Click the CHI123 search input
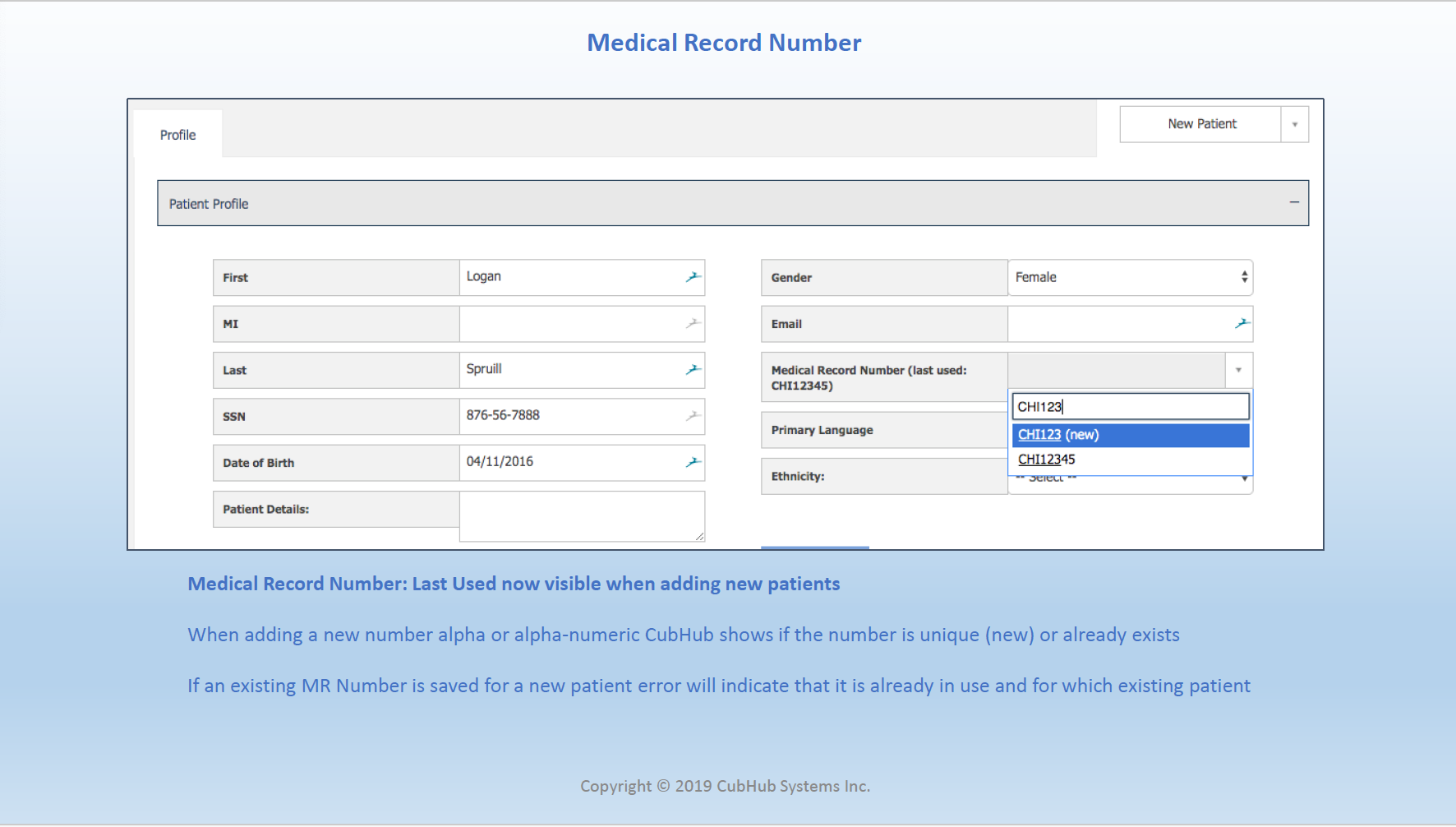The image size is (1456, 827). tap(1131, 406)
